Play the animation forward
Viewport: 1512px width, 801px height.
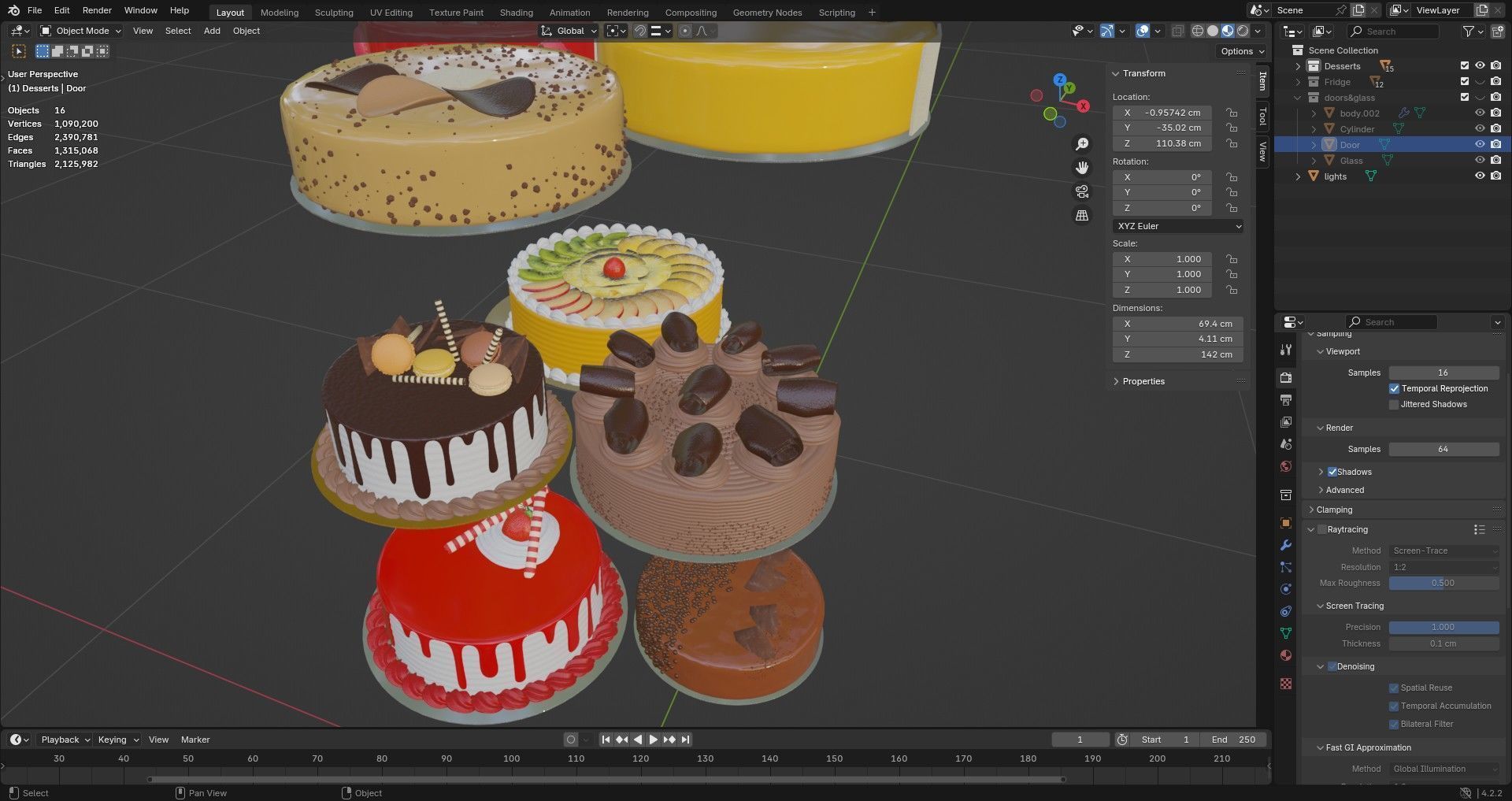(653, 740)
